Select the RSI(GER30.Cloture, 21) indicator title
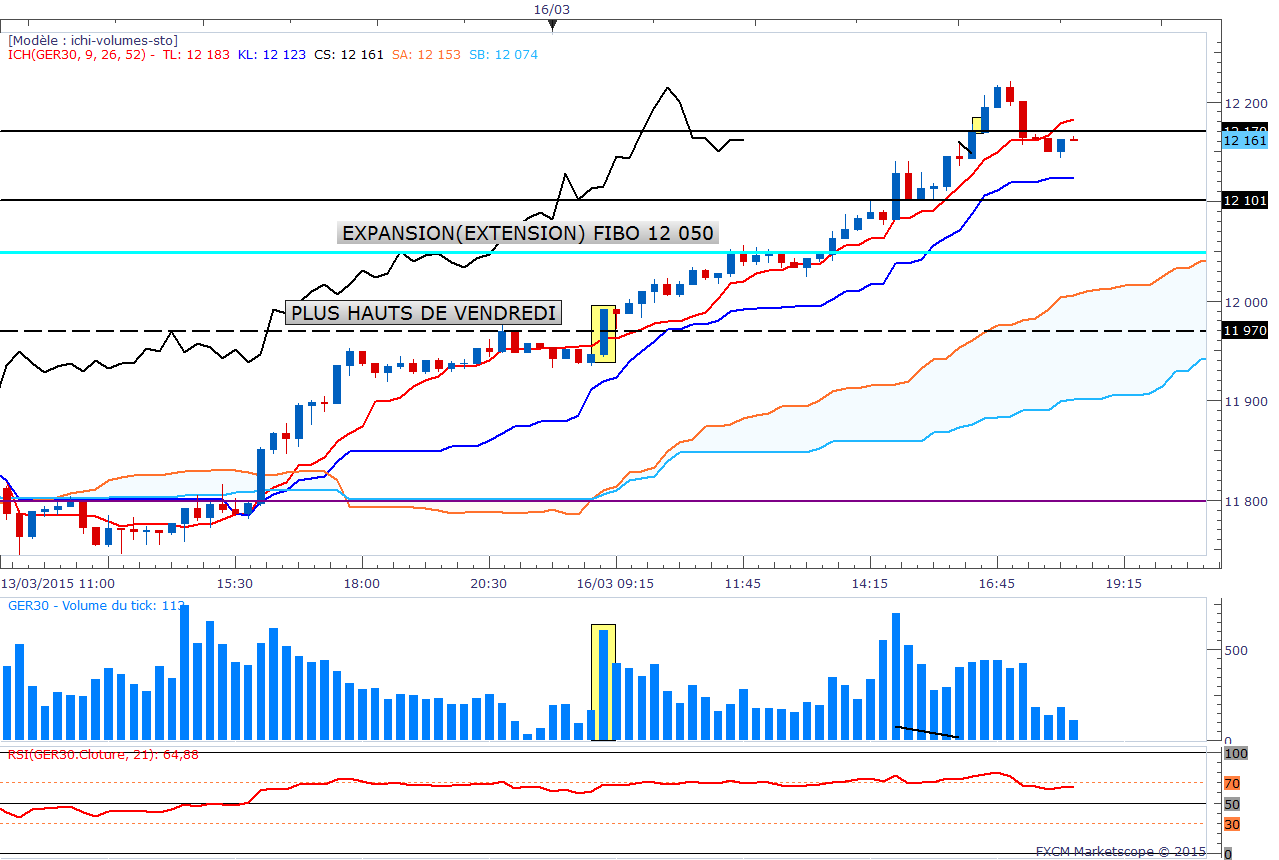The width and height of the screenshot is (1279, 860). (102, 755)
